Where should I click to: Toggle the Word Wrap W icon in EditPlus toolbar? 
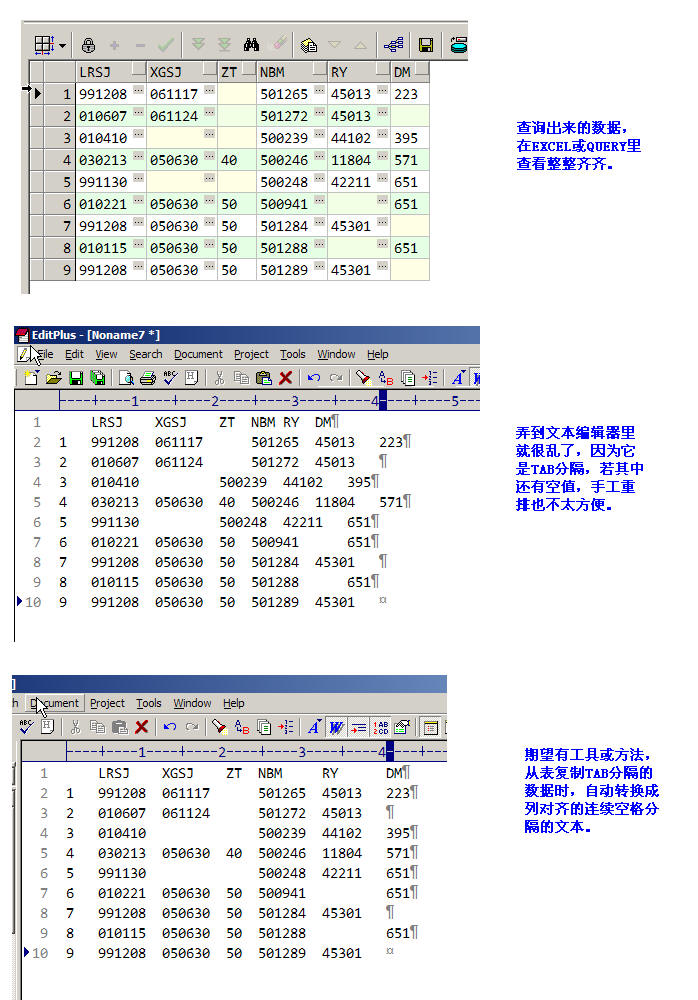click(x=336, y=727)
